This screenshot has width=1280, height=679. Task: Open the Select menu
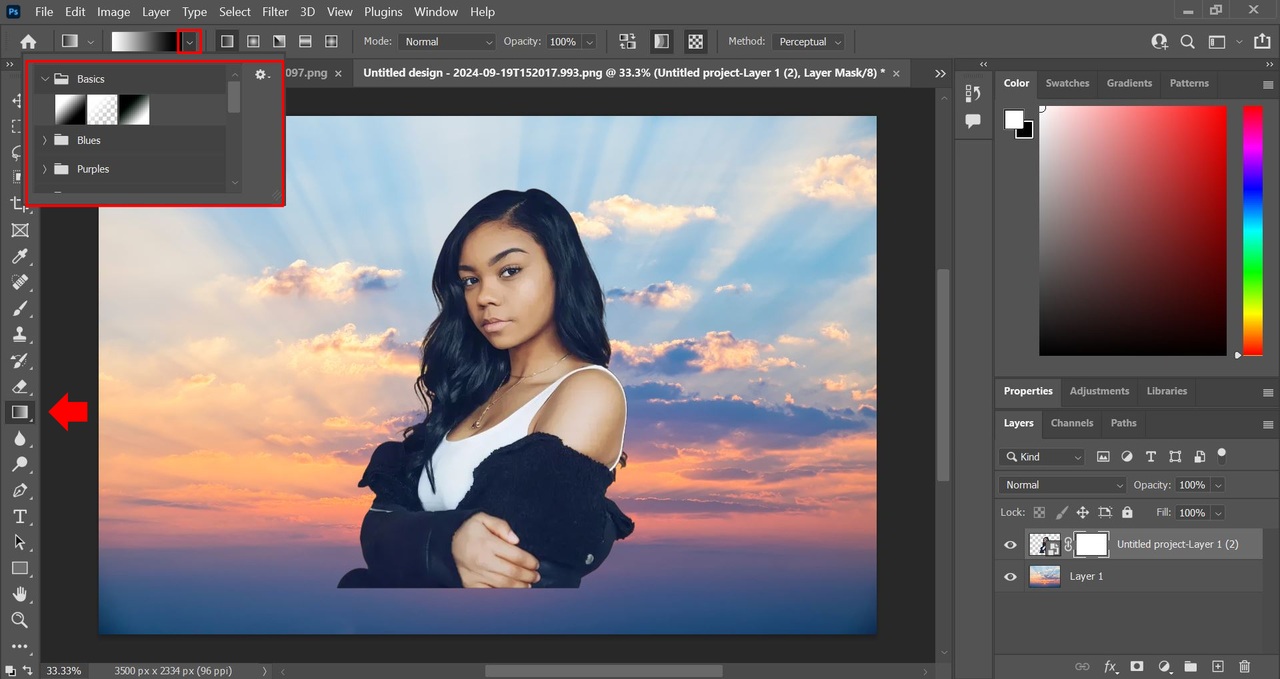click(x=235, y=12)
